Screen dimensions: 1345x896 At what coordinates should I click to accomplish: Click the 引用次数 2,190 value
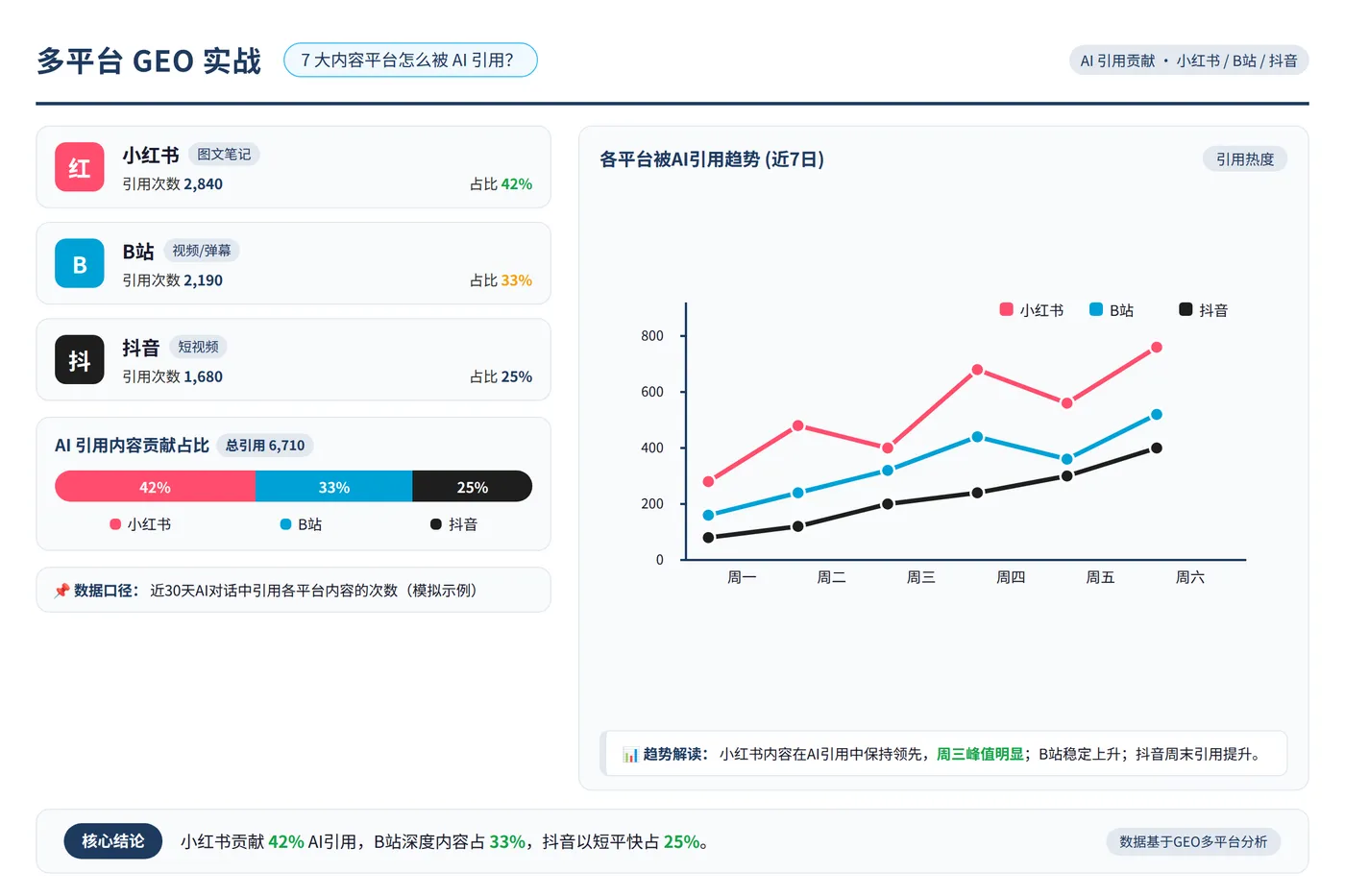point(172,280)
